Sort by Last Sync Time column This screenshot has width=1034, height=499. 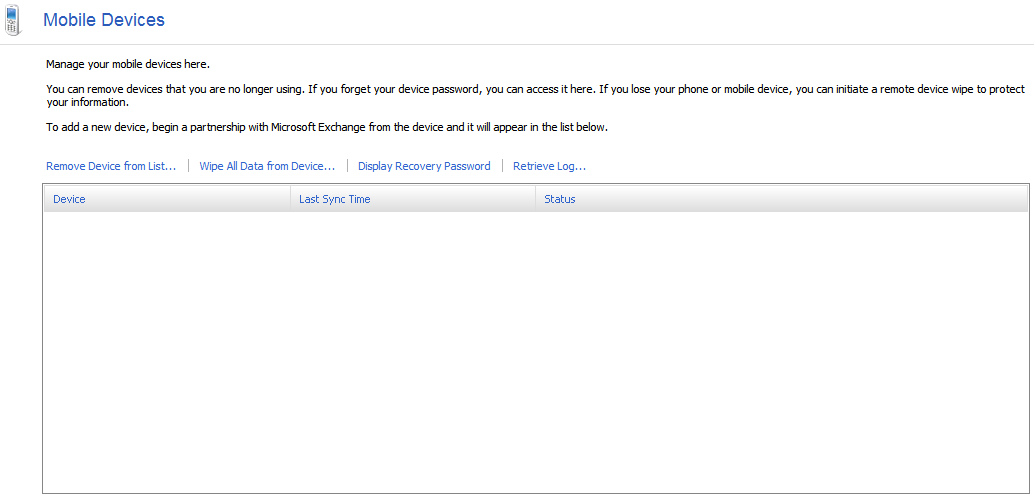tap(334, 199)
